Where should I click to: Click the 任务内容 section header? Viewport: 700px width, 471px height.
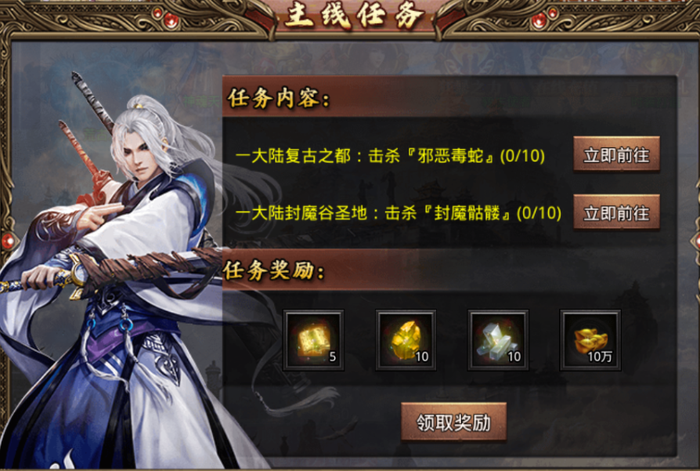pos(279,98)
